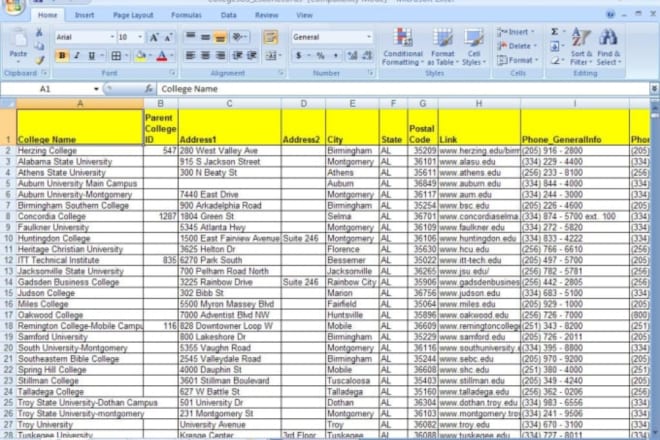660x440 pixels.
Task: Click the Fill down arrow icon
Action: click(x=555, y=46)
